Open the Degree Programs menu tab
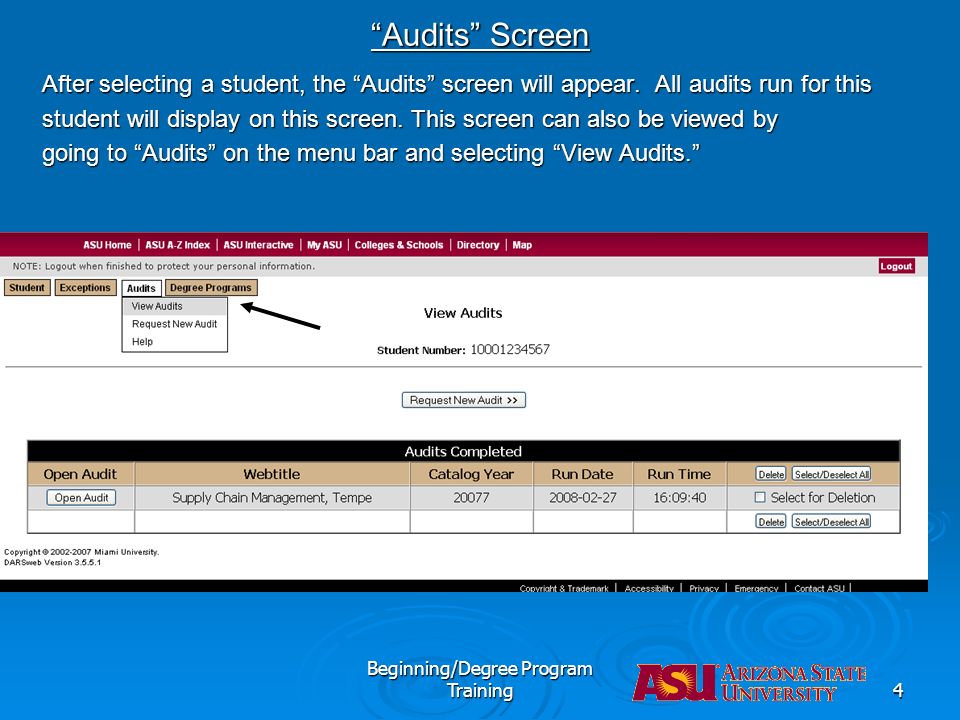960x720 pixels. tap(211, 288)
